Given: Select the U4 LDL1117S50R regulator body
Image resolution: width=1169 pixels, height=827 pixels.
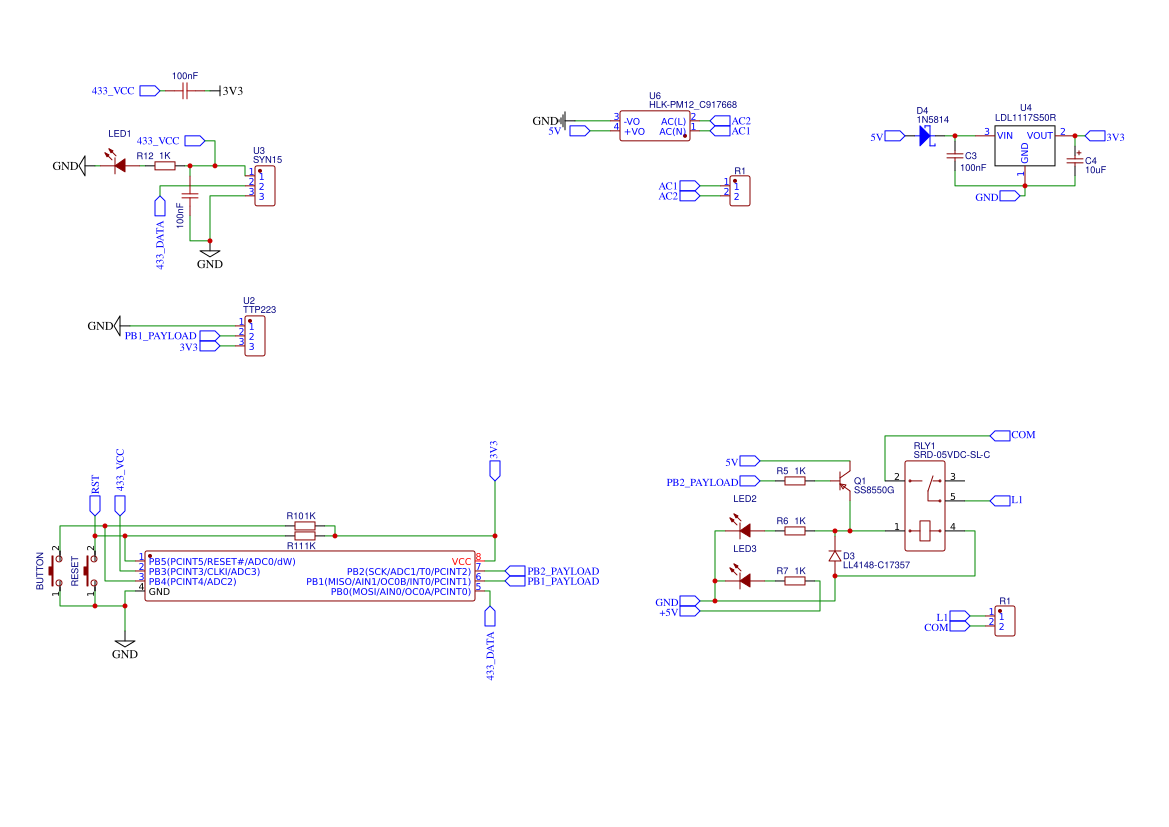Looking at the screenshot, I should pos(1024,145).
